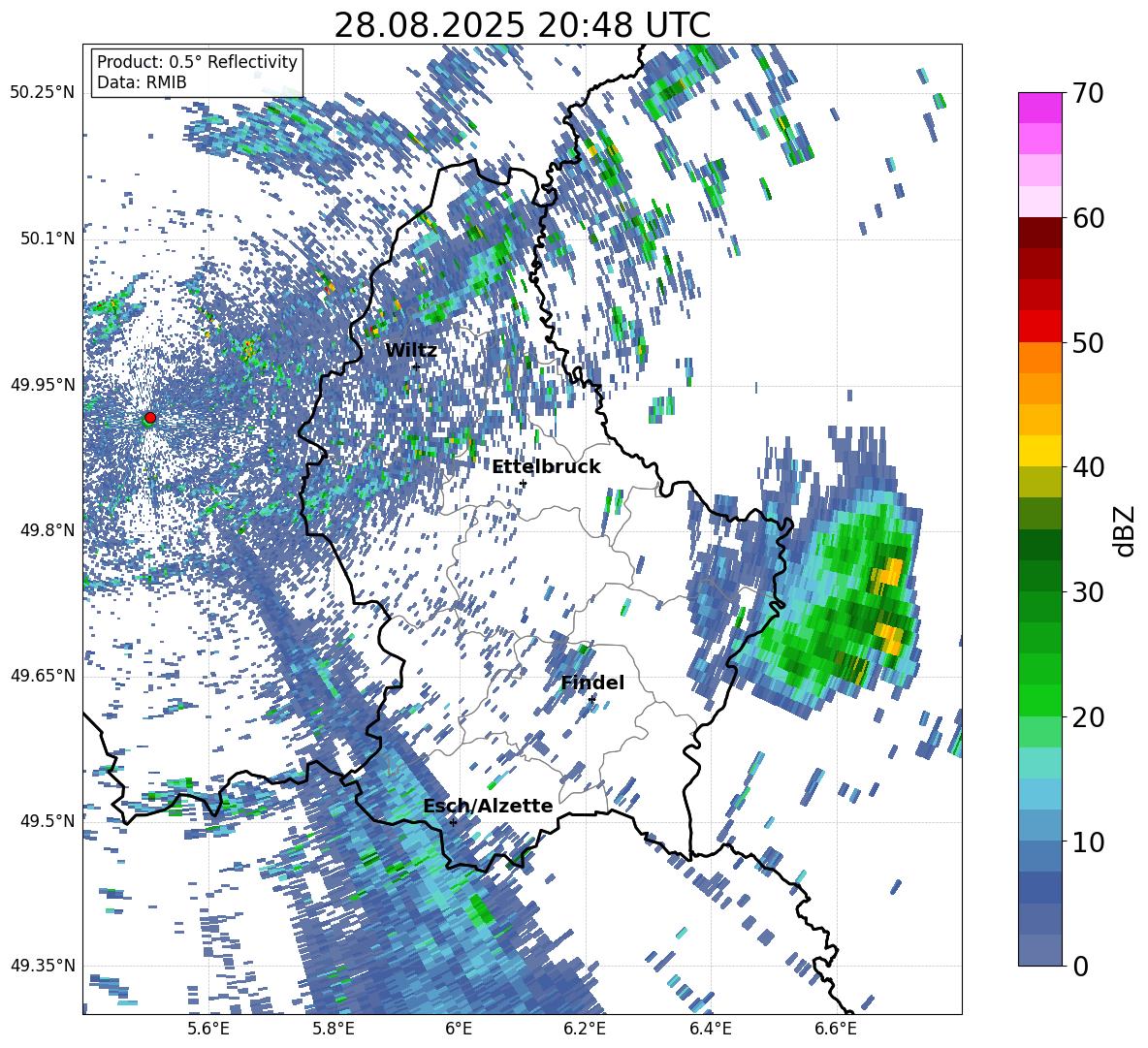Click the 49.8°N latitude tick label
The image size is (1148, 1048).
(48, 530)
